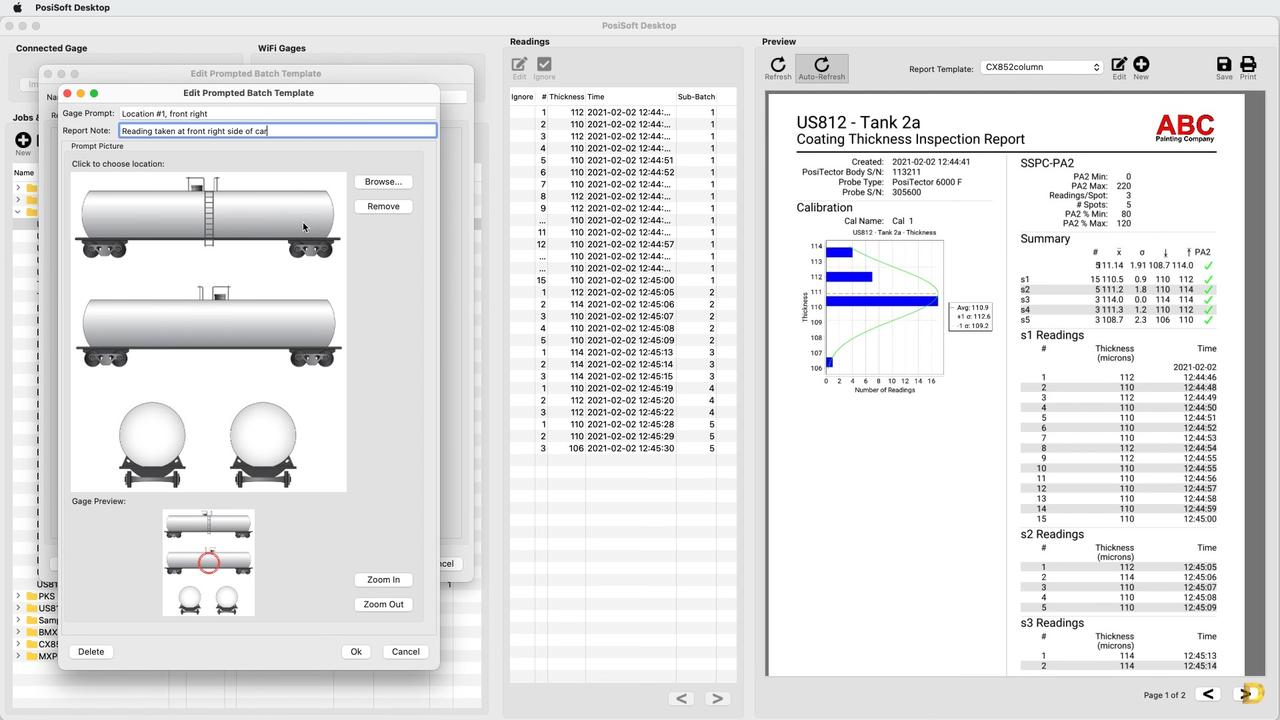The height and width of the screenshot is (720, 1280).
Task: Click inside the Gage Prompt field
Action: [277, 114]
